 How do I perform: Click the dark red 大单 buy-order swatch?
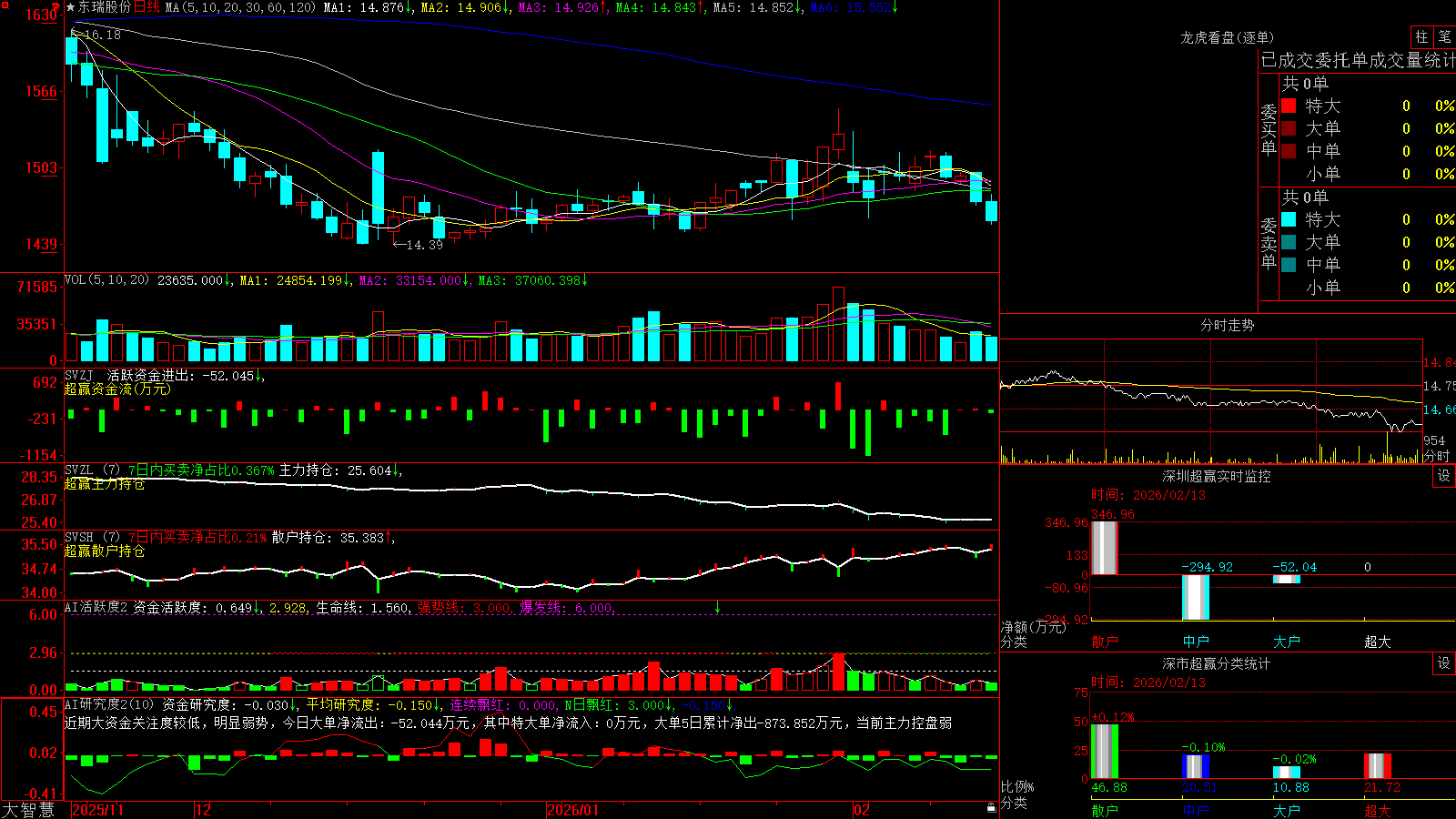(x=1289, y=128)
